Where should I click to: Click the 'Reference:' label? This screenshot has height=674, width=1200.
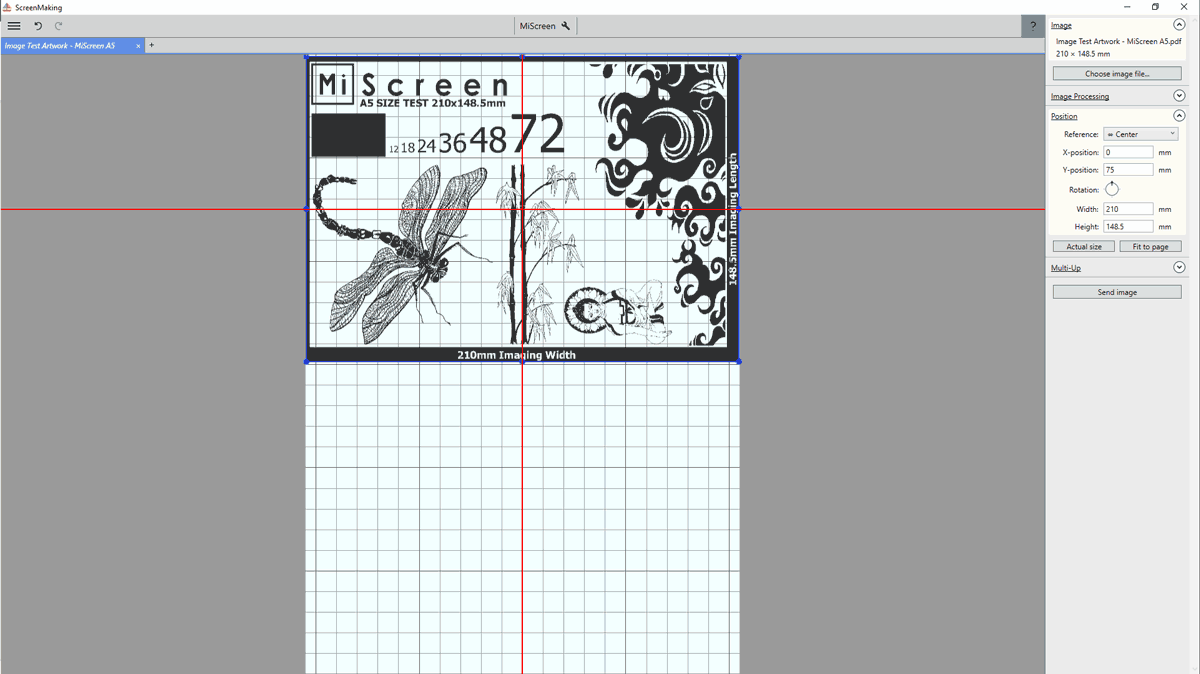click(1081, 134)
